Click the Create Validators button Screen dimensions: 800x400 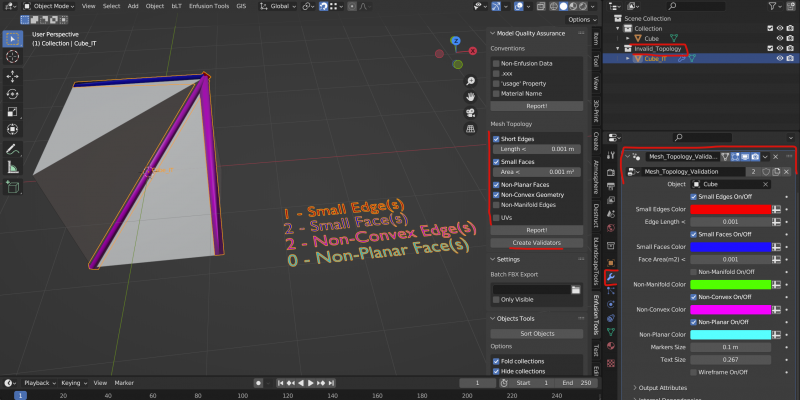tap(537, 243)
